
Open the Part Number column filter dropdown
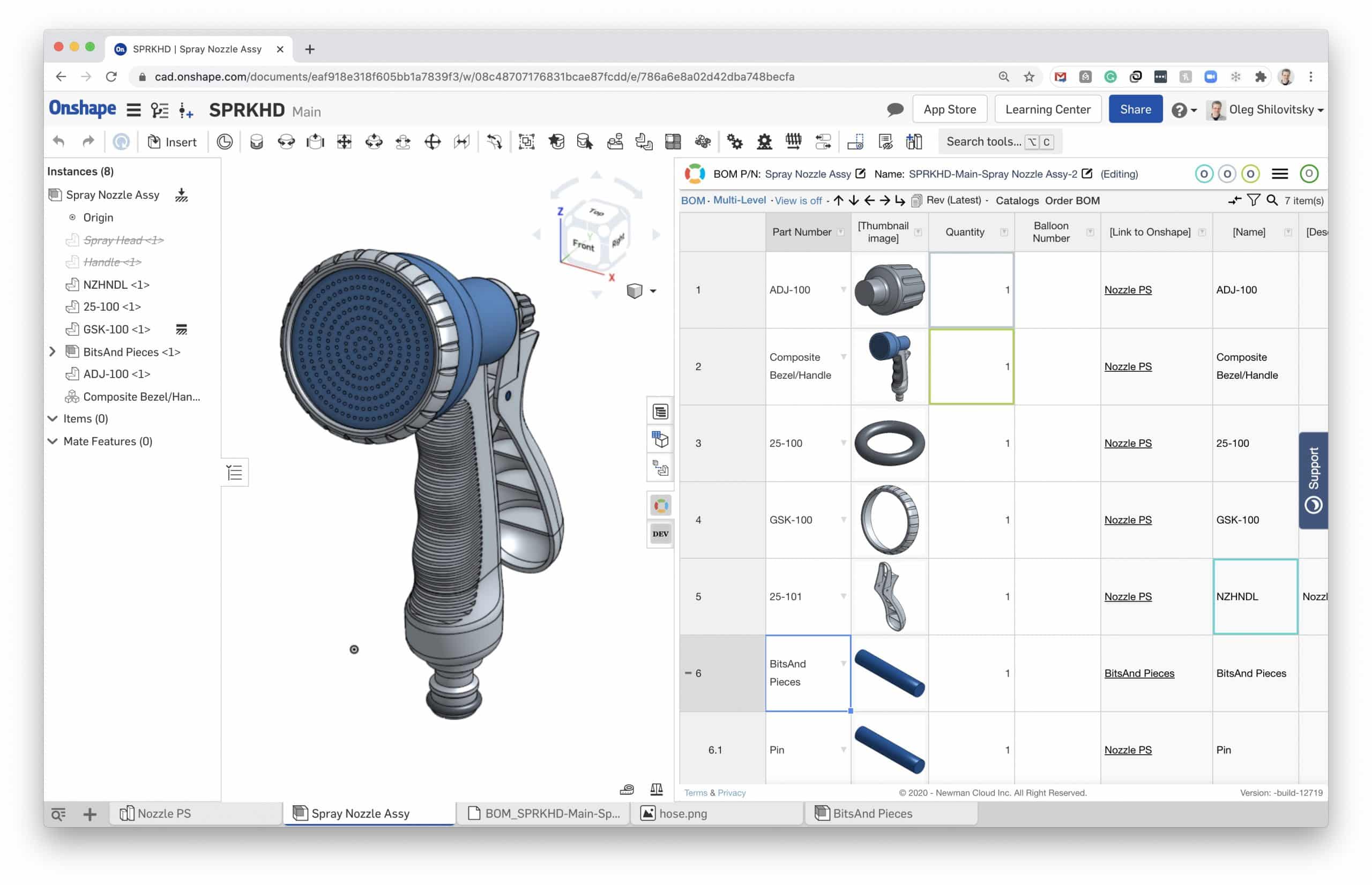tap(840, 232)
